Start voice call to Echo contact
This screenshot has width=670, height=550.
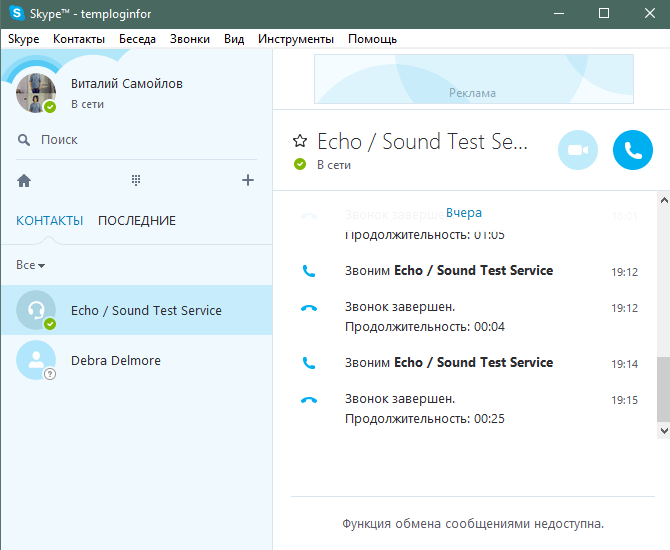click(x=632, y=150)
